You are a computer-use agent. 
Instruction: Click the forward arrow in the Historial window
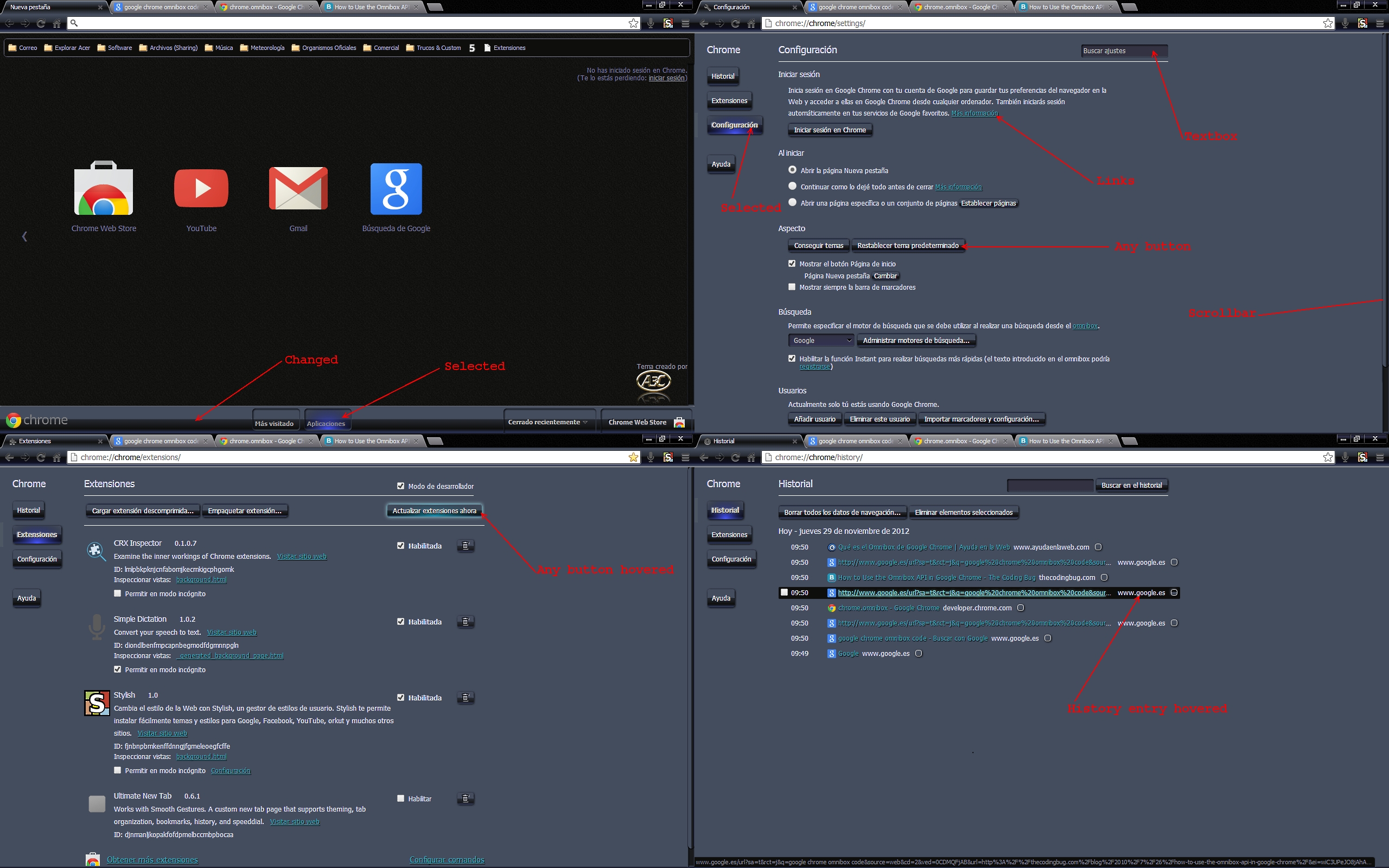pyautogui.click(x=720, y=457)
